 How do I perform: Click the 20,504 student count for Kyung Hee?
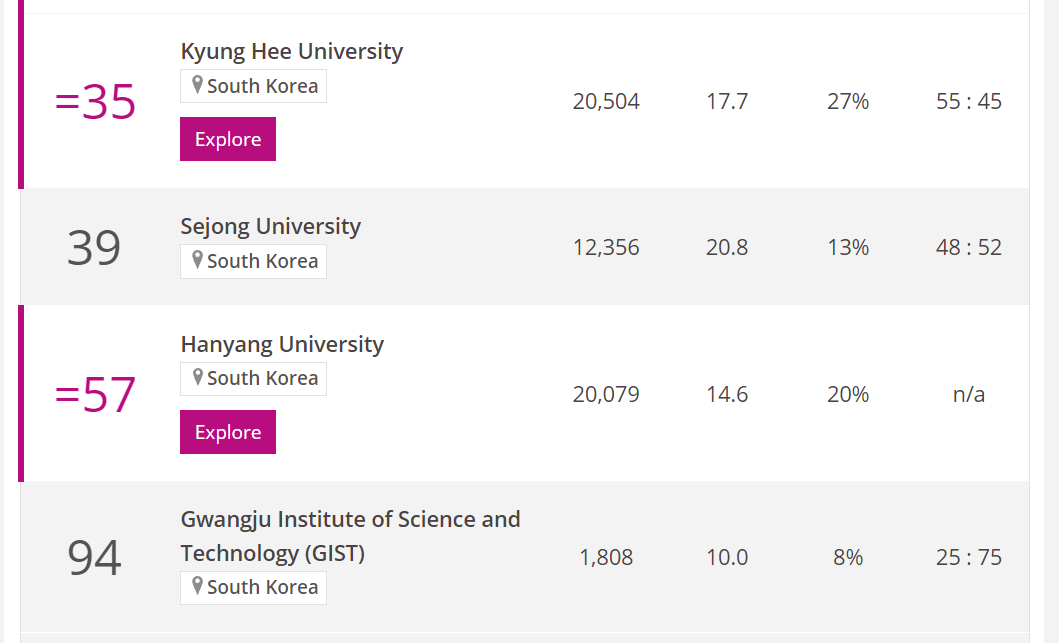[x=606, y=101]
